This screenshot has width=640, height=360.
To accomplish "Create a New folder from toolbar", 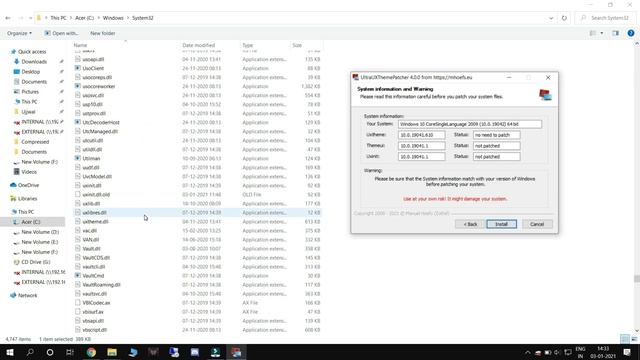I will tap(102, 33).
